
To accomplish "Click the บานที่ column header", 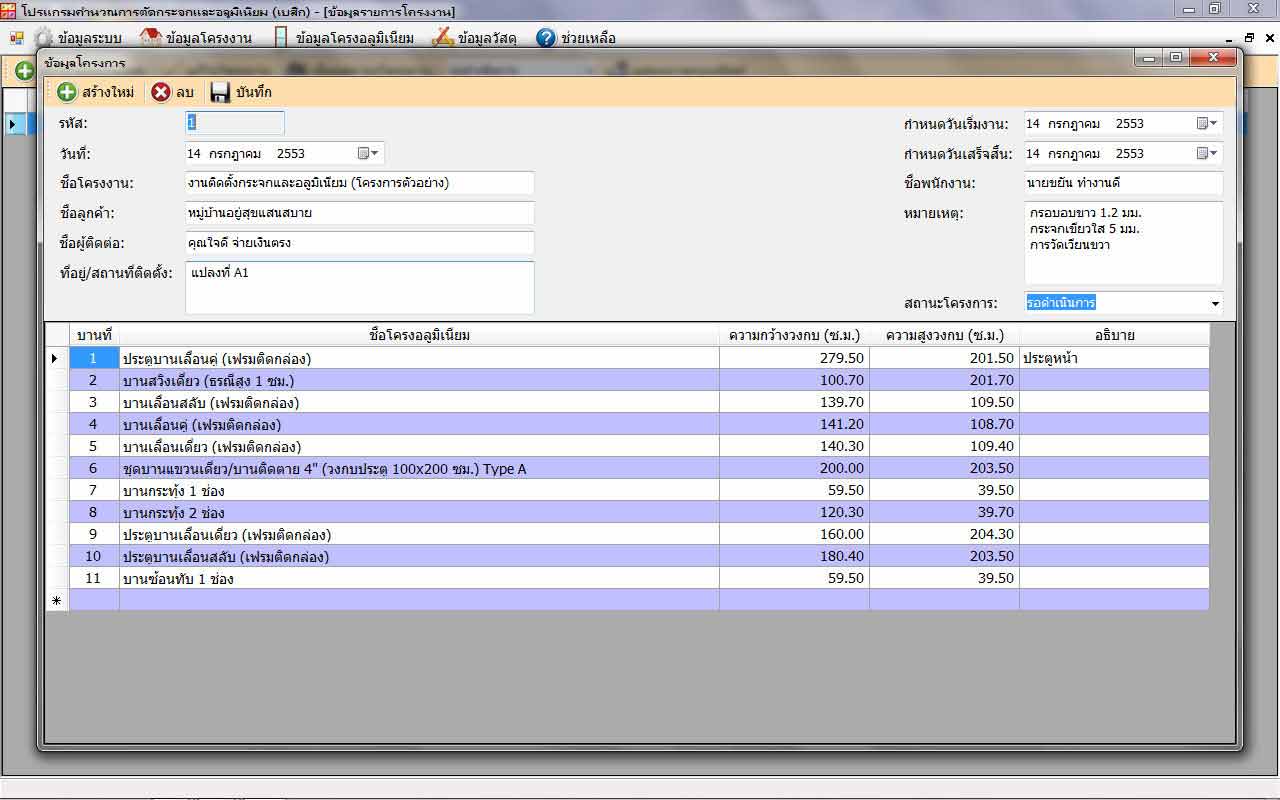I will 94,335.
